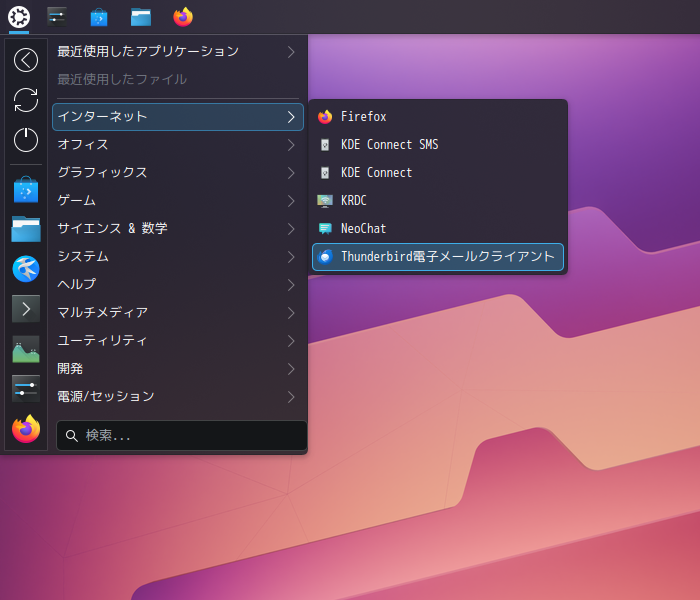Click the Firefox icon in the Internet submenu
700x600 pixels.
[325, 117]
